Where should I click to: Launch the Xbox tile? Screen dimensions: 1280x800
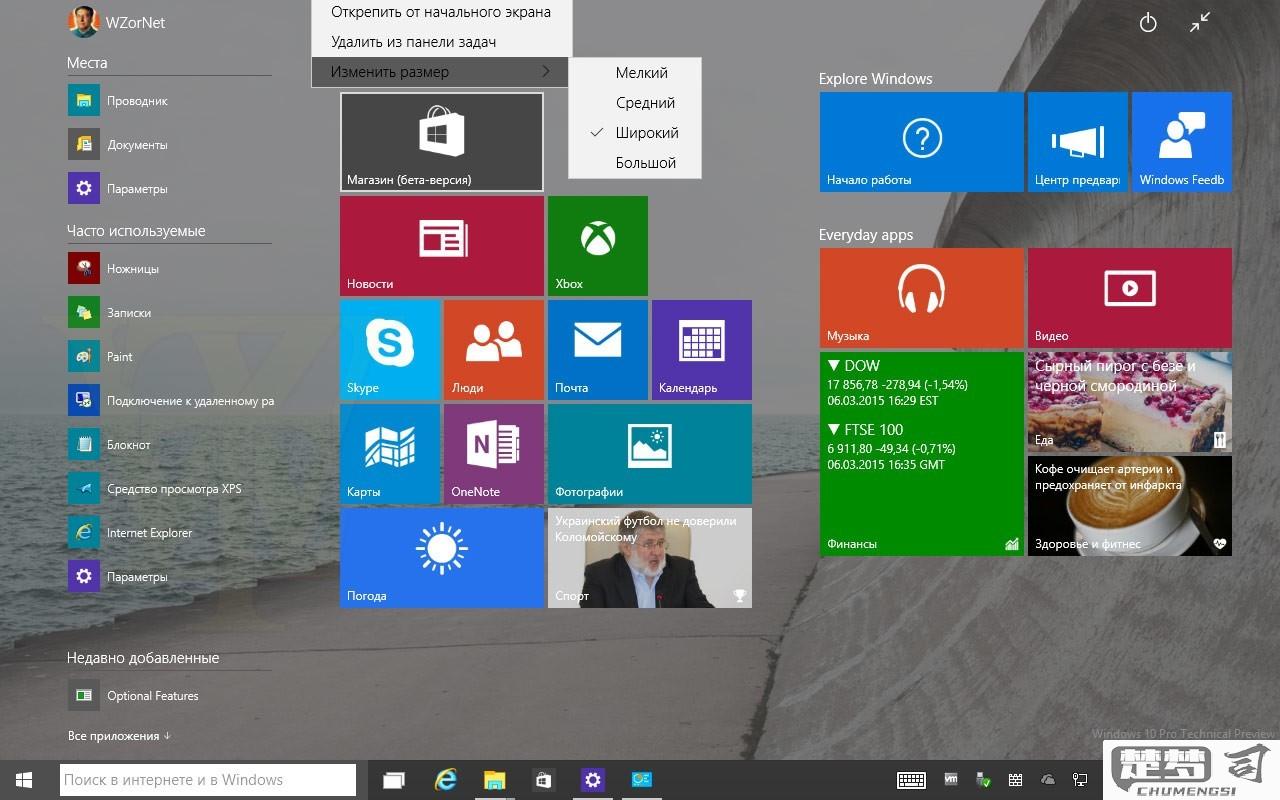point(598,246)
